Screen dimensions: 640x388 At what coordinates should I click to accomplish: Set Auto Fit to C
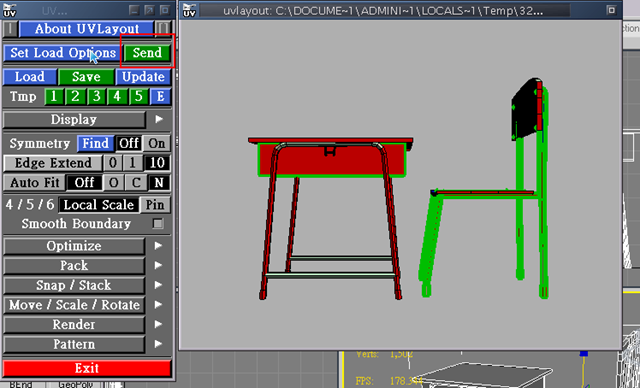(136, 182)
